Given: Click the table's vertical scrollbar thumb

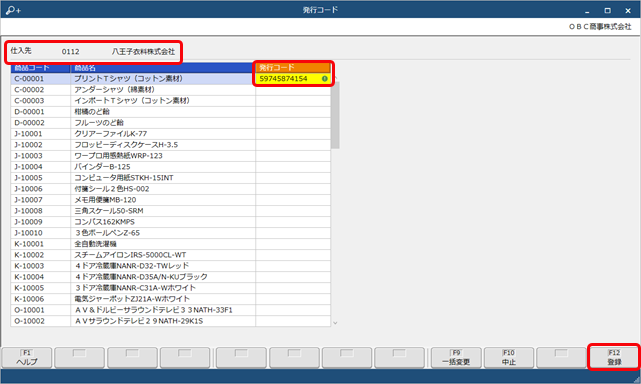Looking at the screenshot, I should 335,115.
